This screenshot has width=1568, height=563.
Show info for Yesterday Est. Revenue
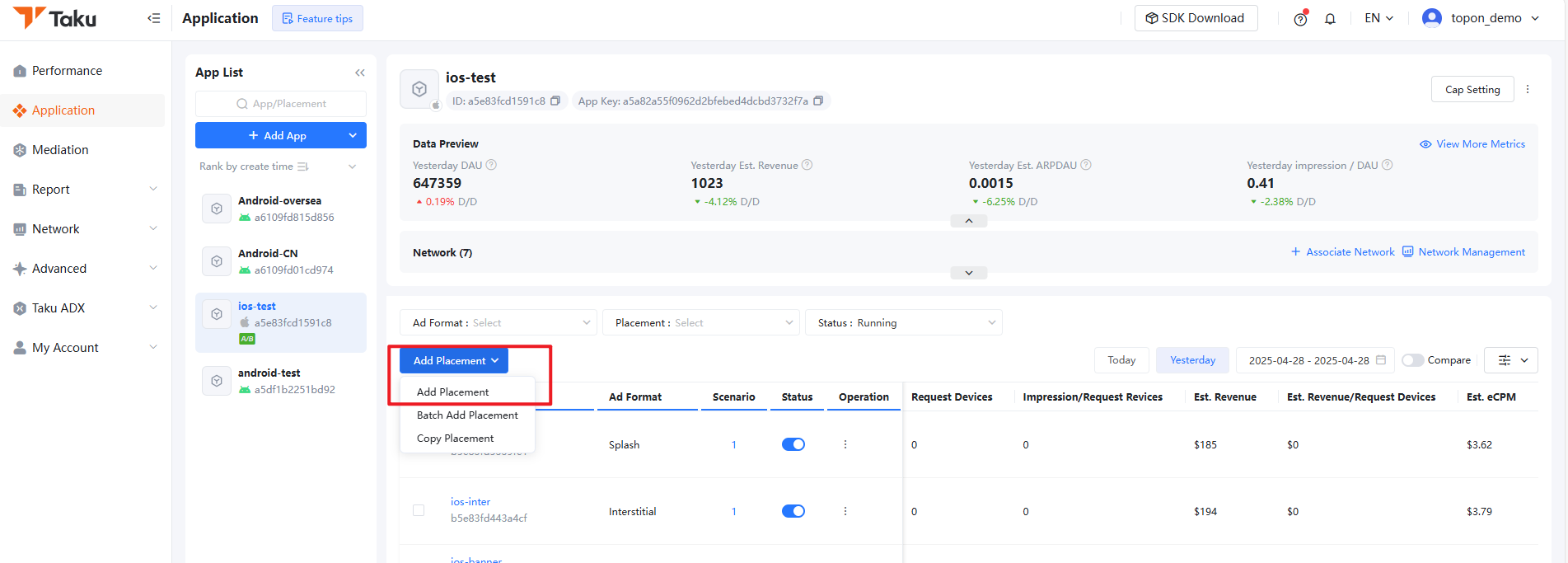point(807,165)
